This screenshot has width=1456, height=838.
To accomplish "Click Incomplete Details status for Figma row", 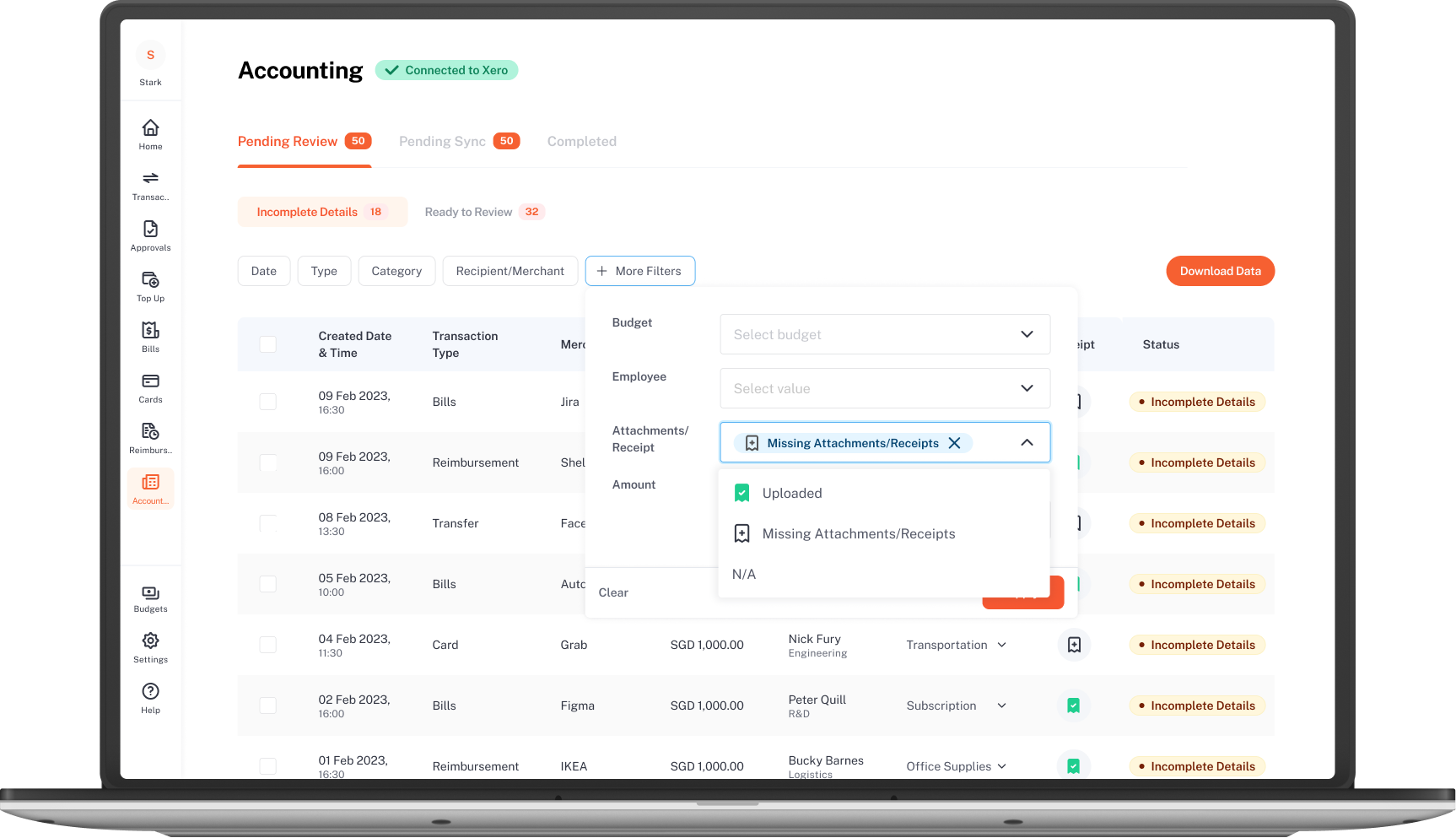I will point(1197,706).
